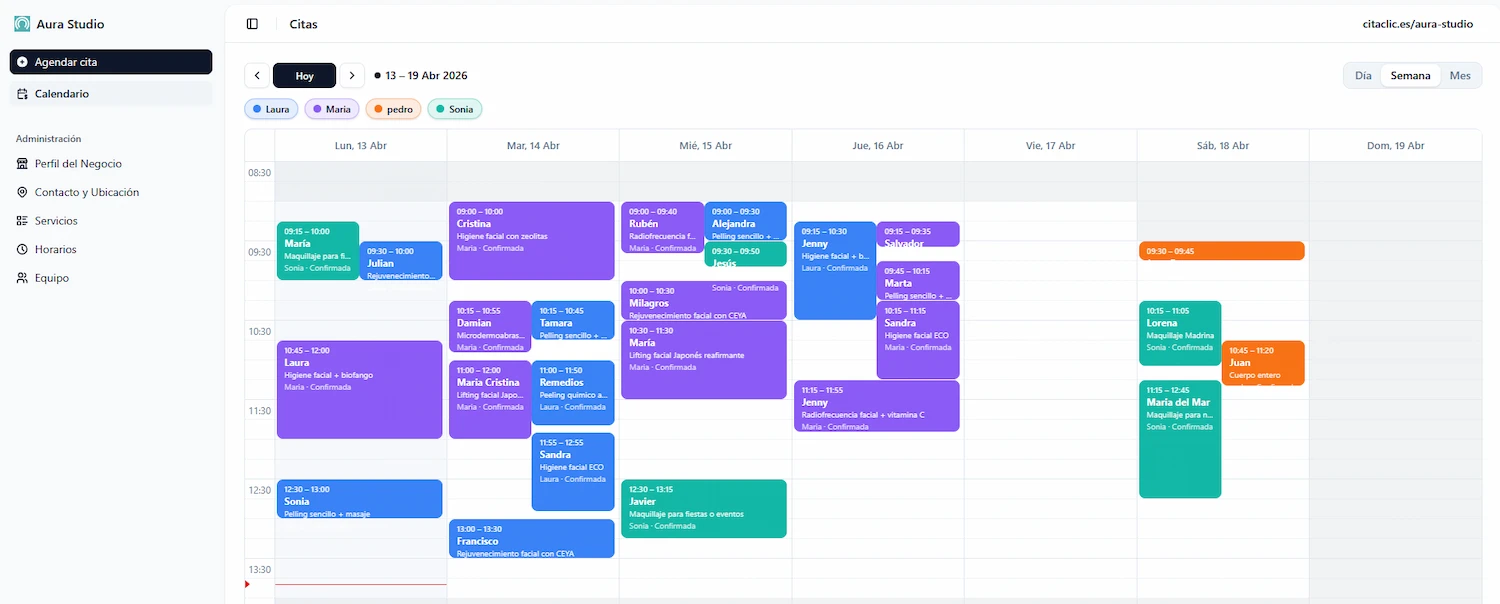Click the Aura Studio logo icon
The width and height of the screenshot is (1500, 604).
point(21,22)
